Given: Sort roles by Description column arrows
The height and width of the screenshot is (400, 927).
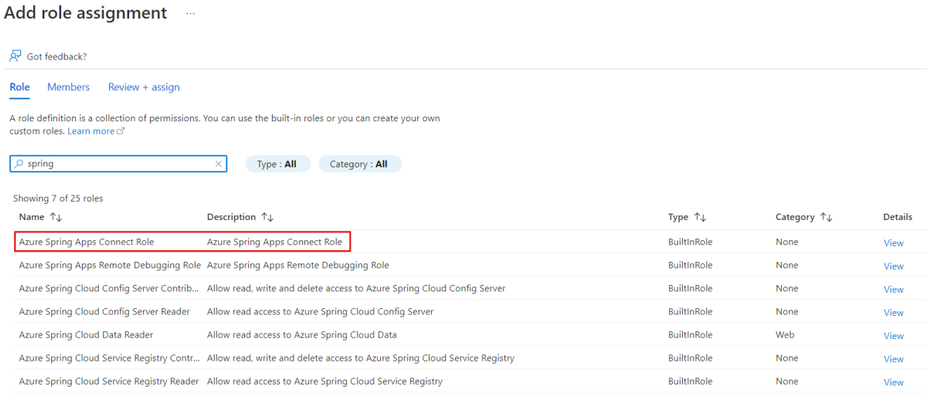Looking at the screenshot, I should (267, 217).
